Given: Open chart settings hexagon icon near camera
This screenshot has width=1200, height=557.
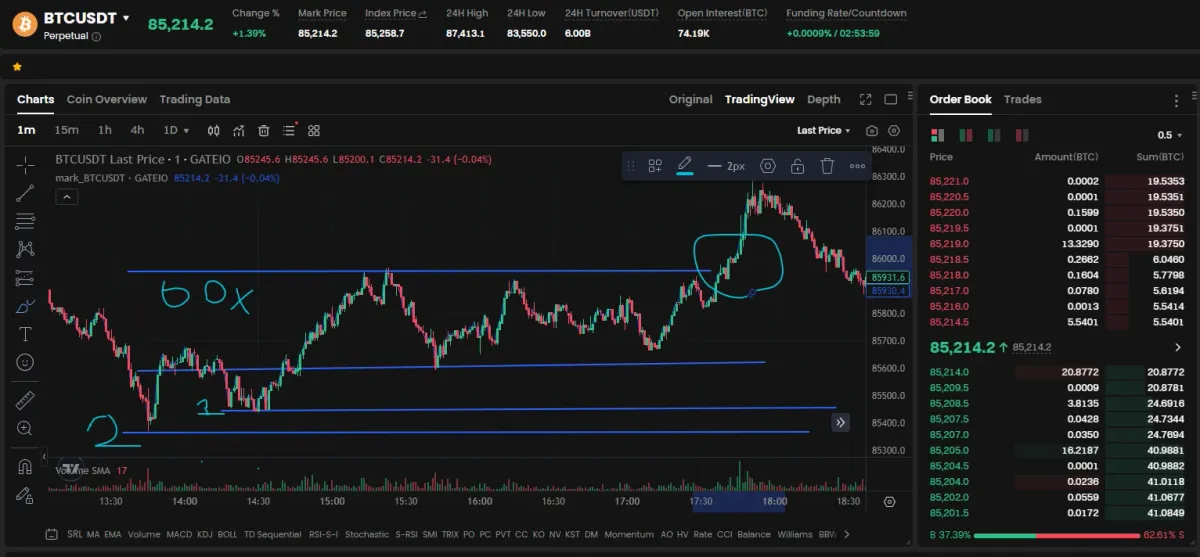Looking at the screenshot, I should click(x=894, y=130).
